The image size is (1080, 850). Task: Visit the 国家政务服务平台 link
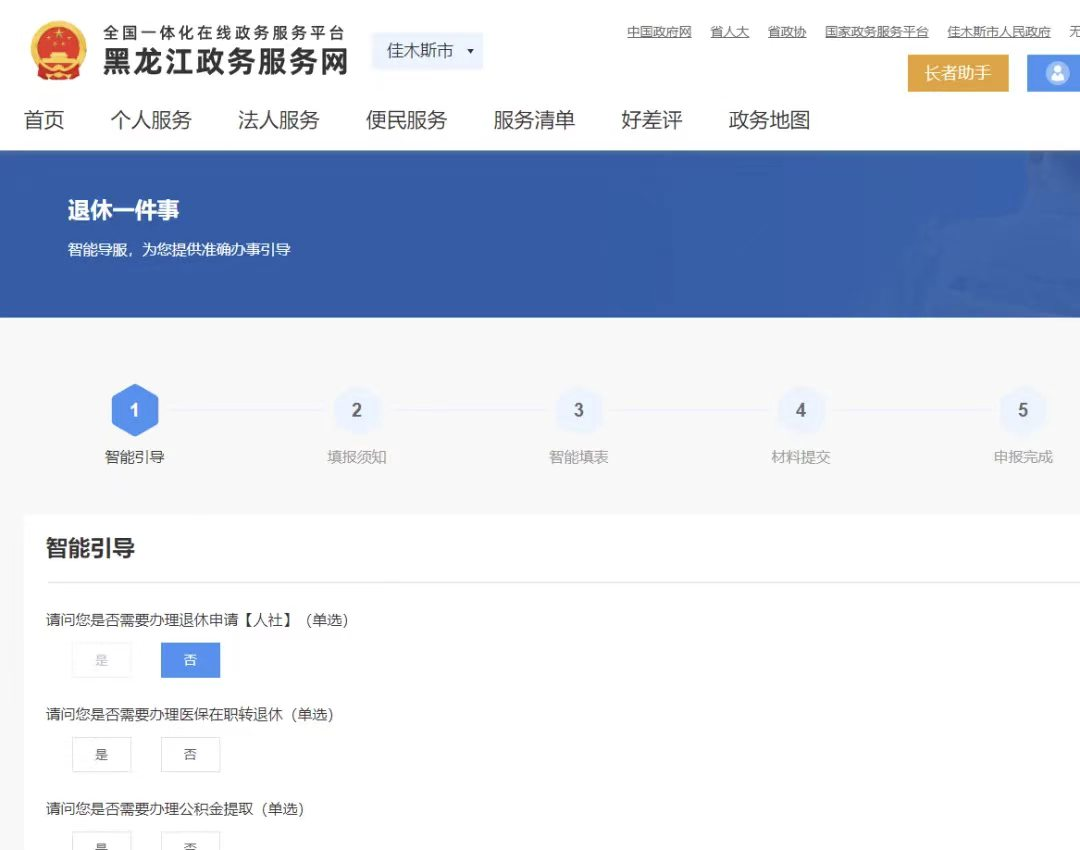tap(876, 32)
